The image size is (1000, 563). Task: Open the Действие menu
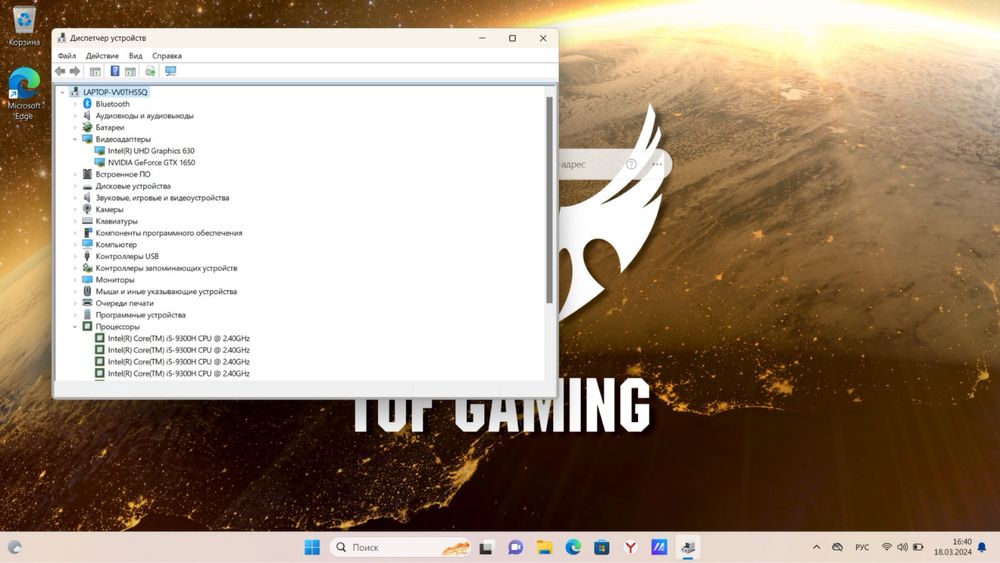point(102,55)
